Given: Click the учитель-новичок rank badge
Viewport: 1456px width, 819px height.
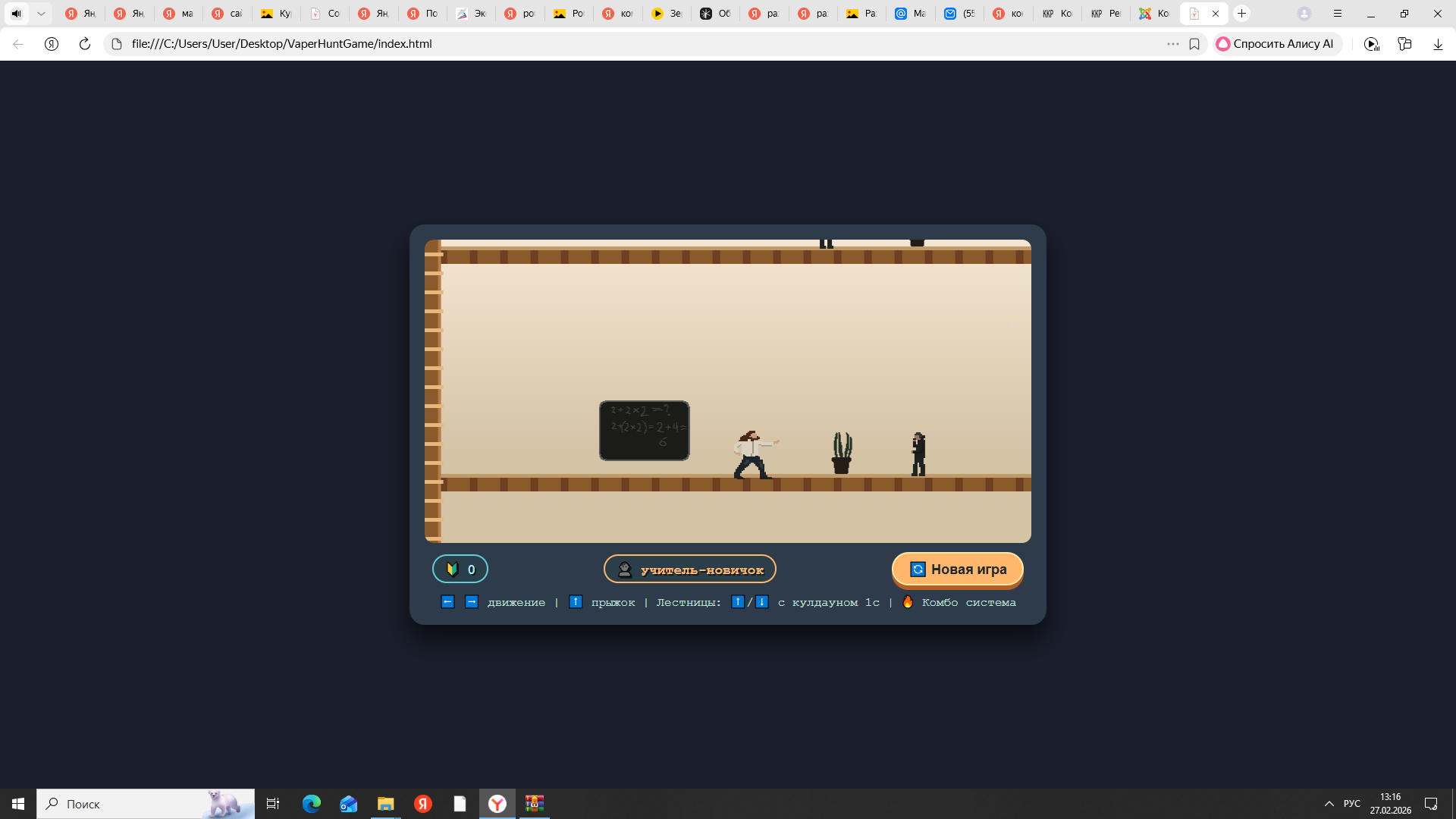Looking at the screenshot, I should 689,570.
